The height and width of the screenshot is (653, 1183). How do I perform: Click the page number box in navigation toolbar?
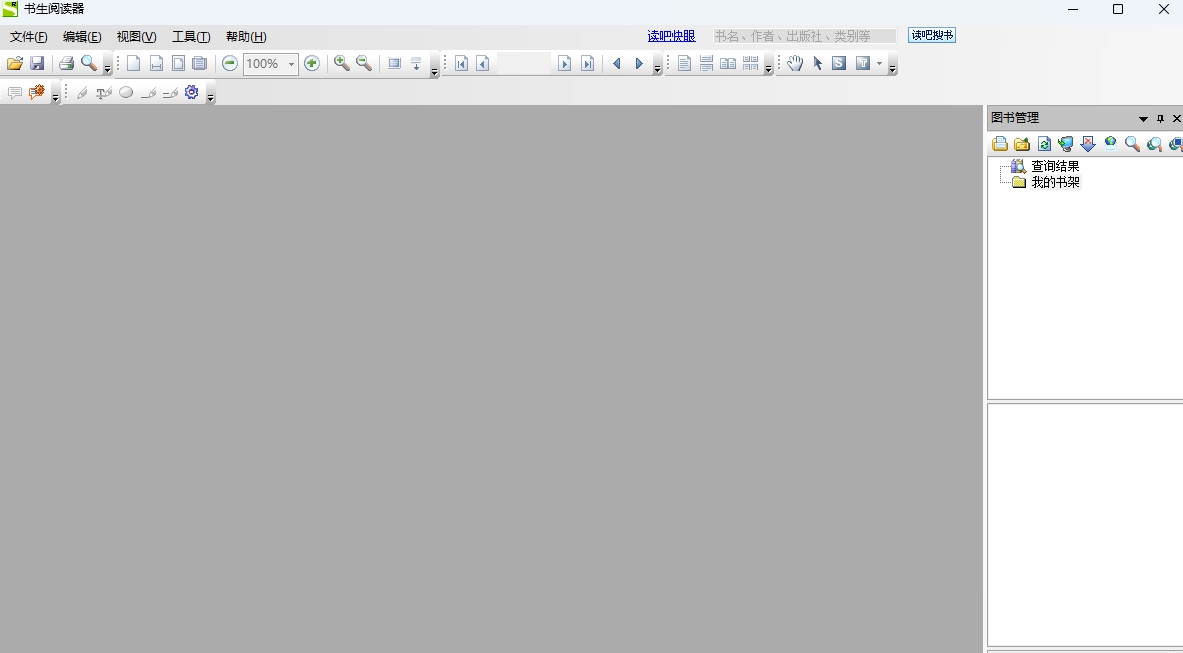point(524,63)
